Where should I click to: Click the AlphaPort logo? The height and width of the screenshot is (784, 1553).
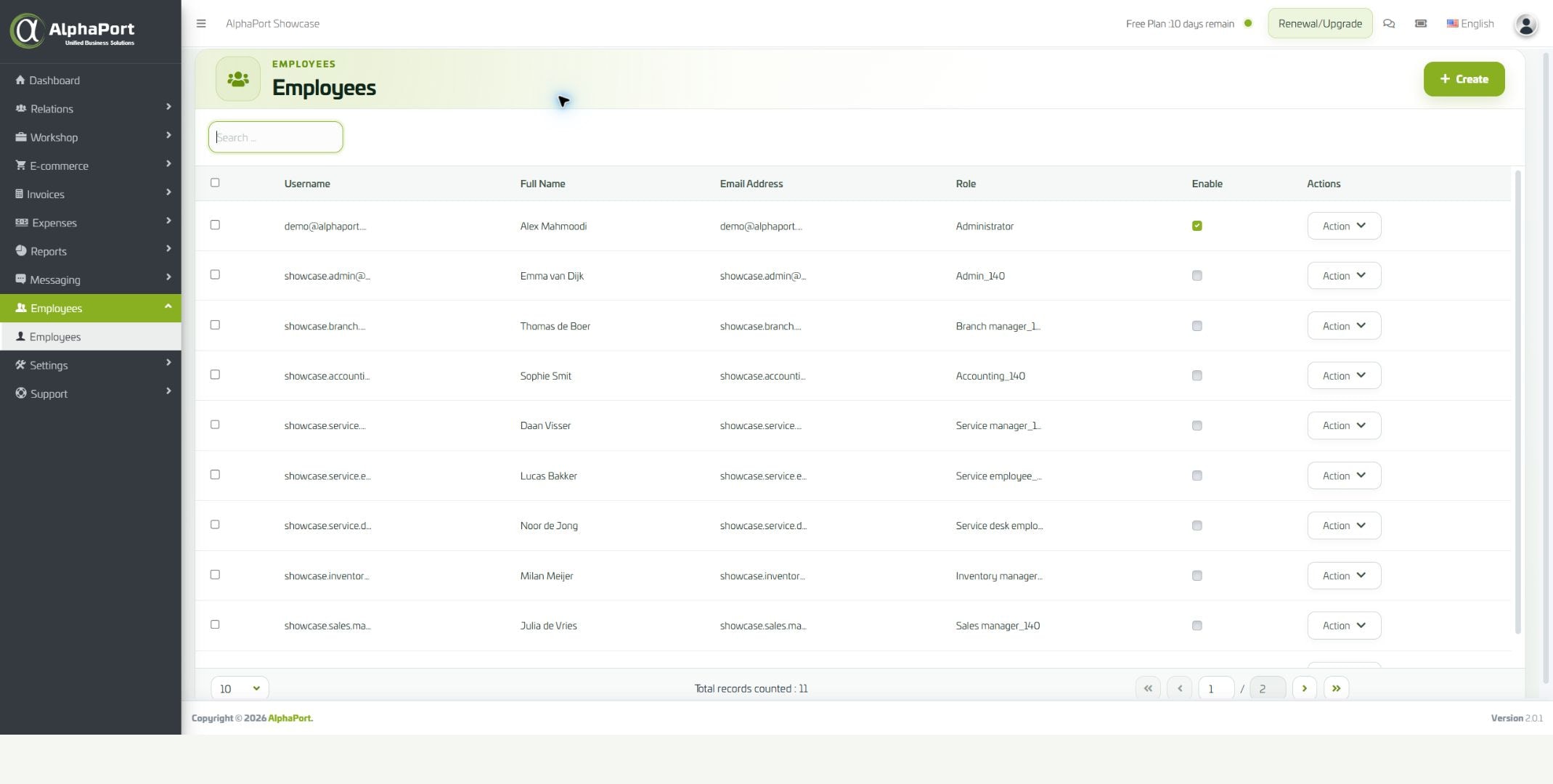(73, 30)
